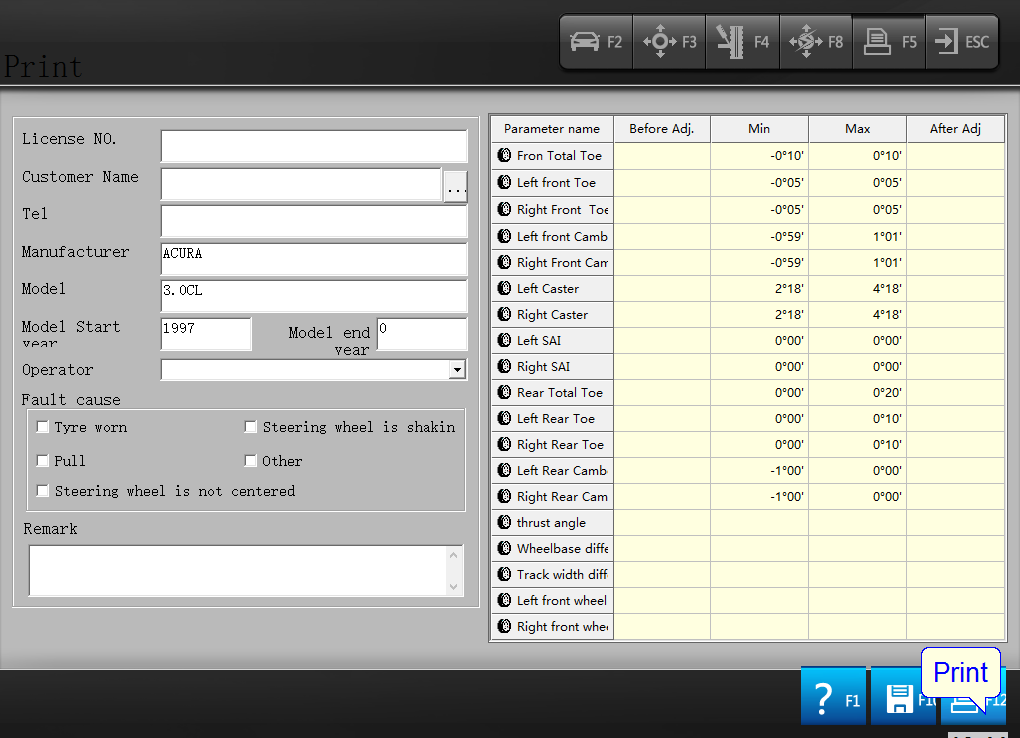The height and width of the screenshot is (738, 1020).
Task: Click the wheel target F3 icon
Action: (669, 42)
